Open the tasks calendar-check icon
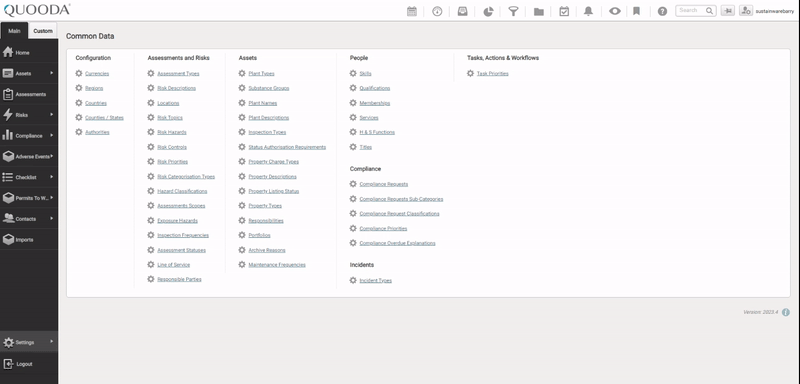The height and width of the screenshot is (384, 800). point(564,11)
